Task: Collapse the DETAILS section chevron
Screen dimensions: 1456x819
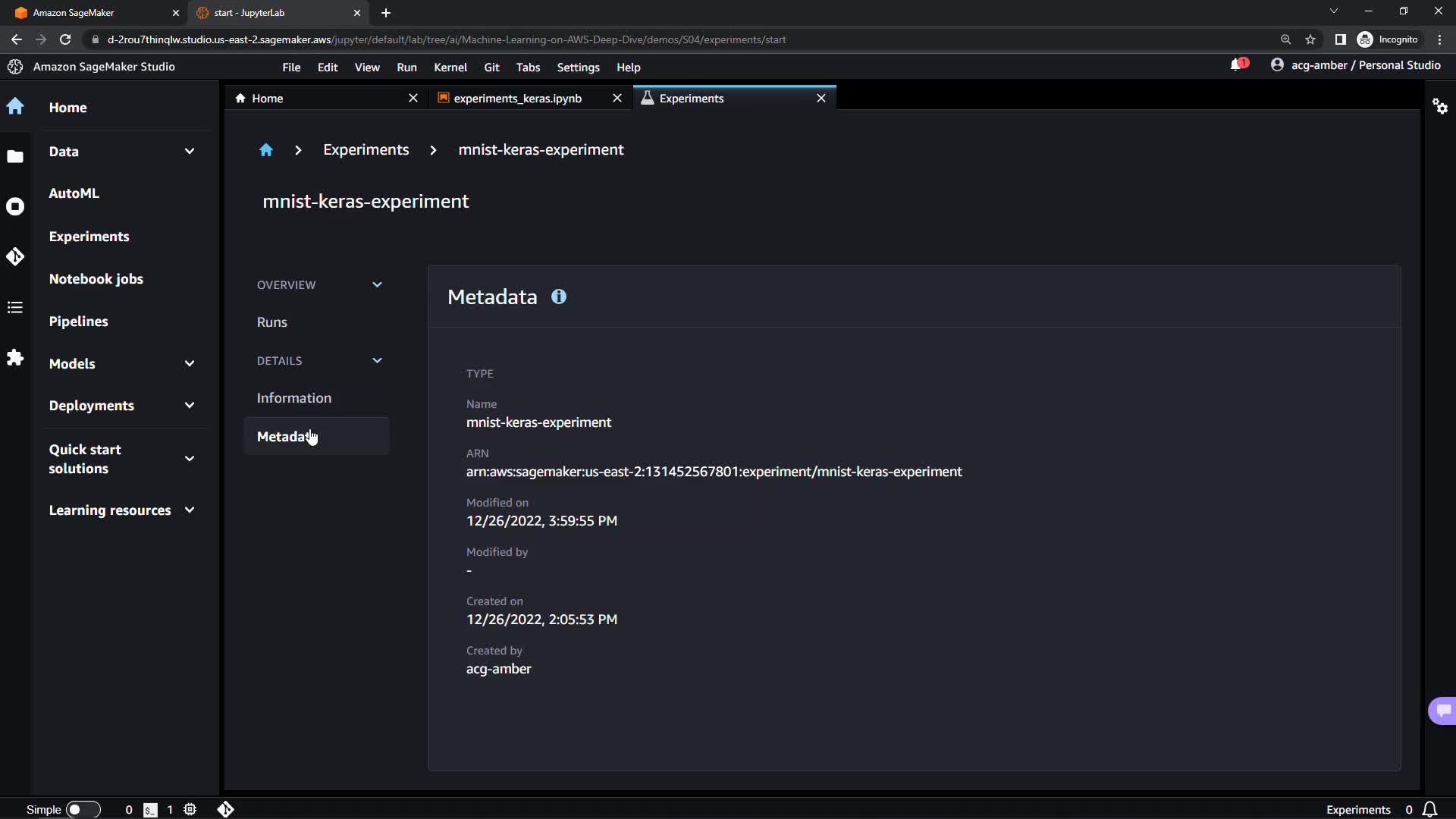Action: (x=377, y=360)
